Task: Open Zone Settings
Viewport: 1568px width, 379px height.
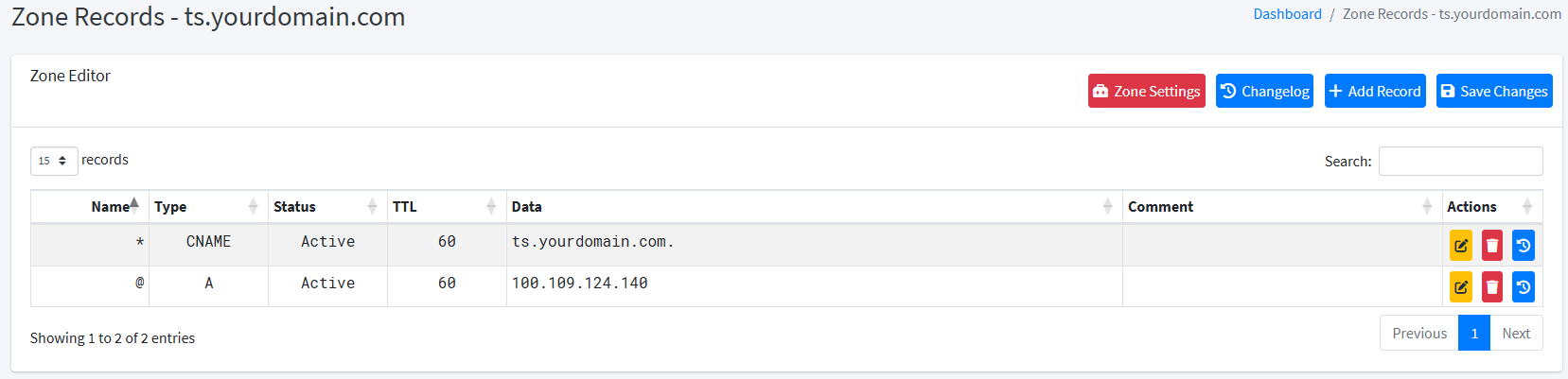Action: pos(1147,91)
